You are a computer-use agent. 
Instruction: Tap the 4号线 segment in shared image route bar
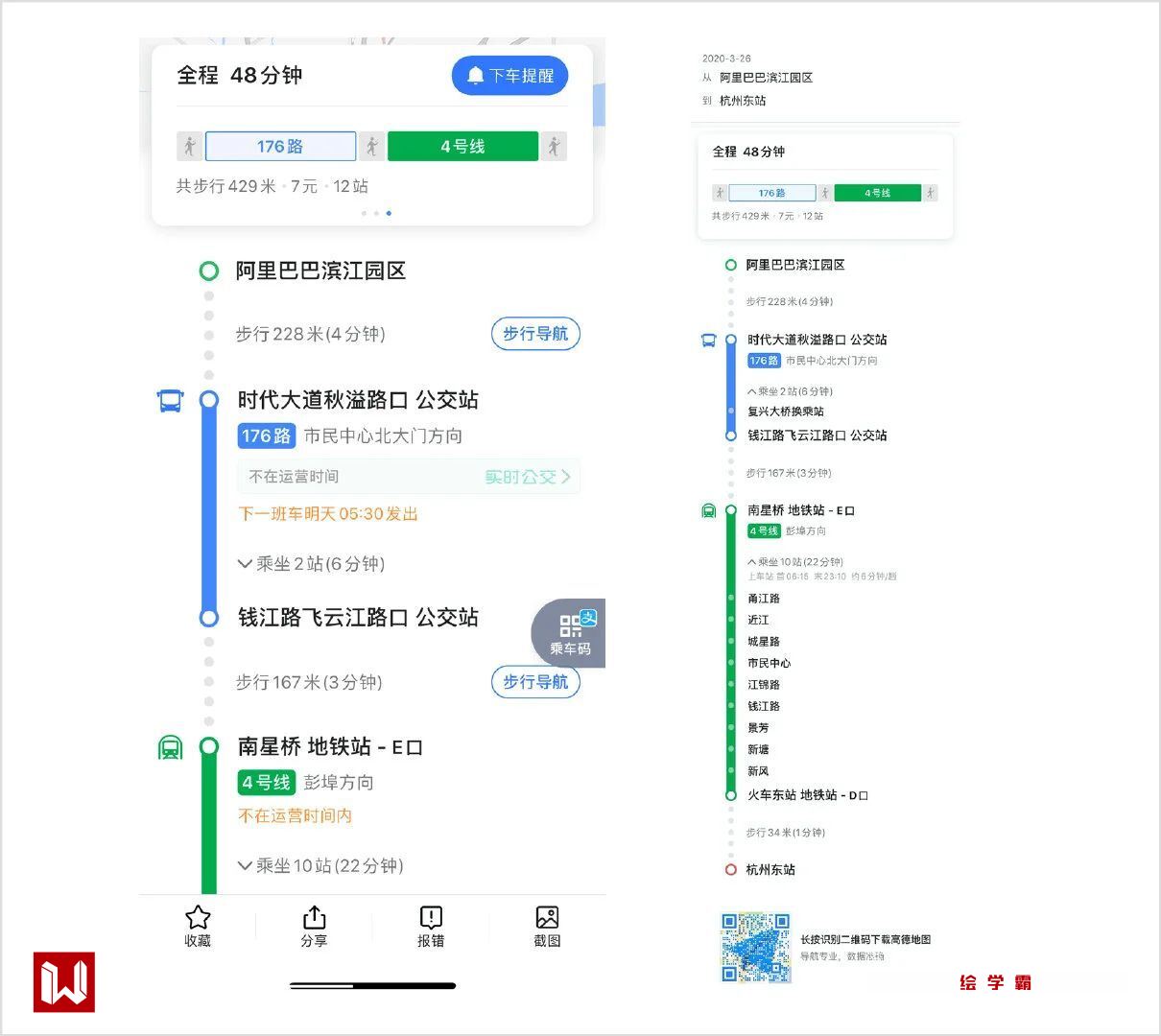[x=878, y=193]
